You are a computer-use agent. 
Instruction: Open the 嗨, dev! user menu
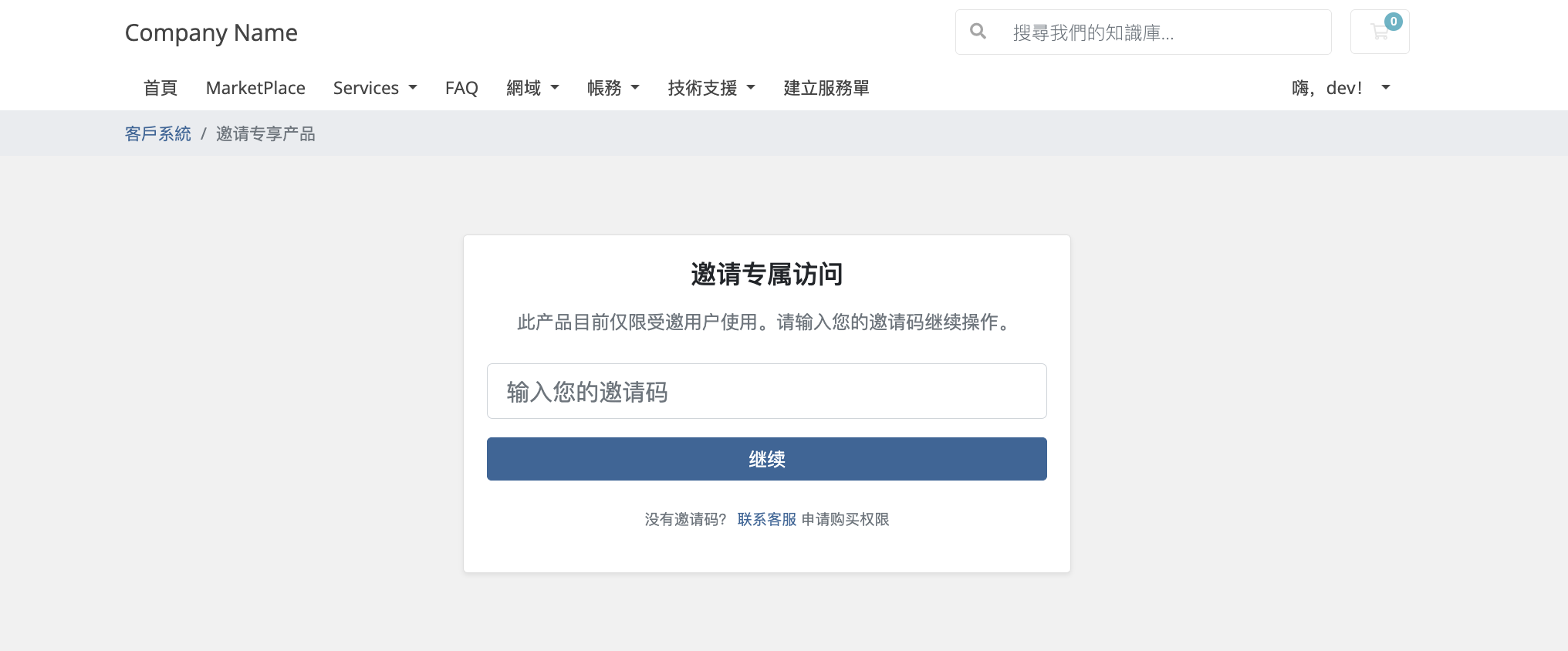pos(1340,88)
